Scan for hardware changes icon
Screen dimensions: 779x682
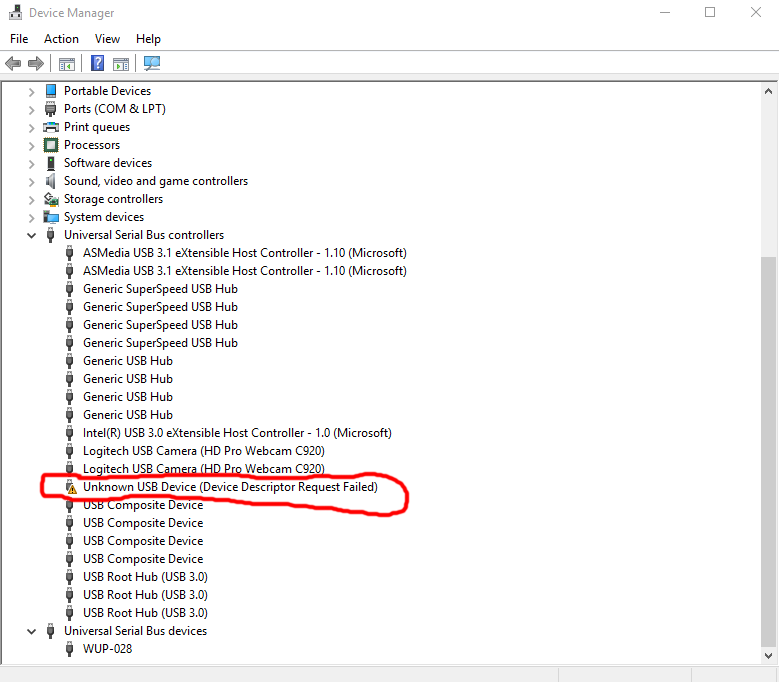(152, 63)
